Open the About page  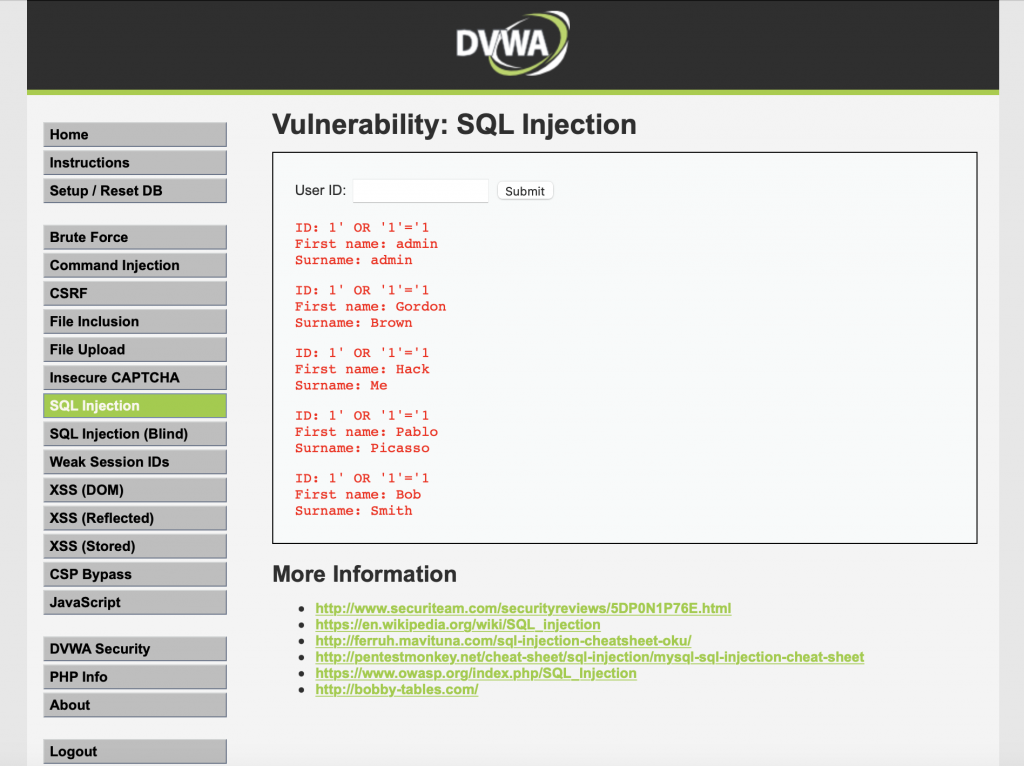[135, 705]
